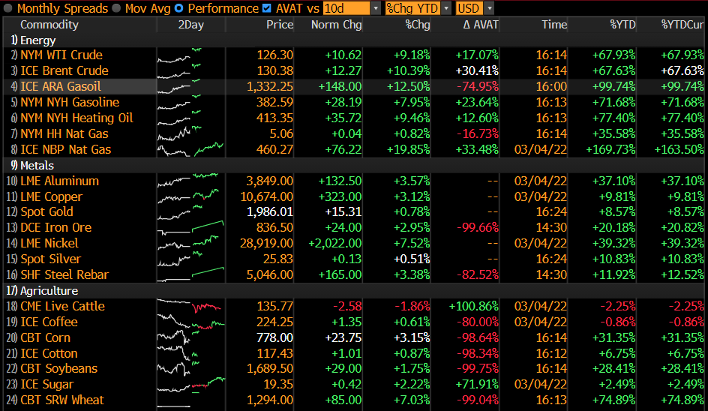708x411 pixels.
Task: Click the Commodity column header
Action: (50, 23)
